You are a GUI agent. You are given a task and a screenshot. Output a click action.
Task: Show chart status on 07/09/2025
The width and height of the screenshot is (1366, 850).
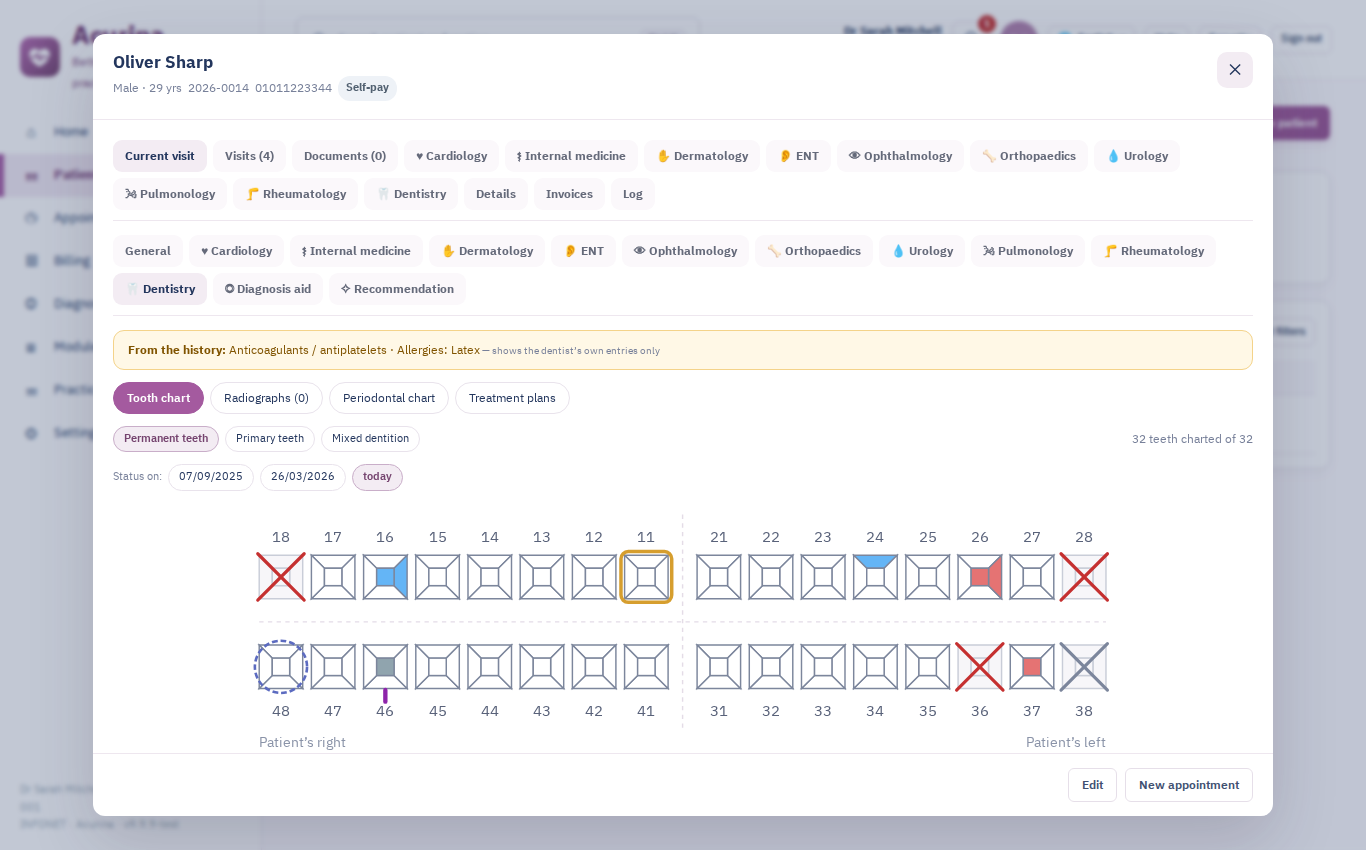click(x=211, y=477)
